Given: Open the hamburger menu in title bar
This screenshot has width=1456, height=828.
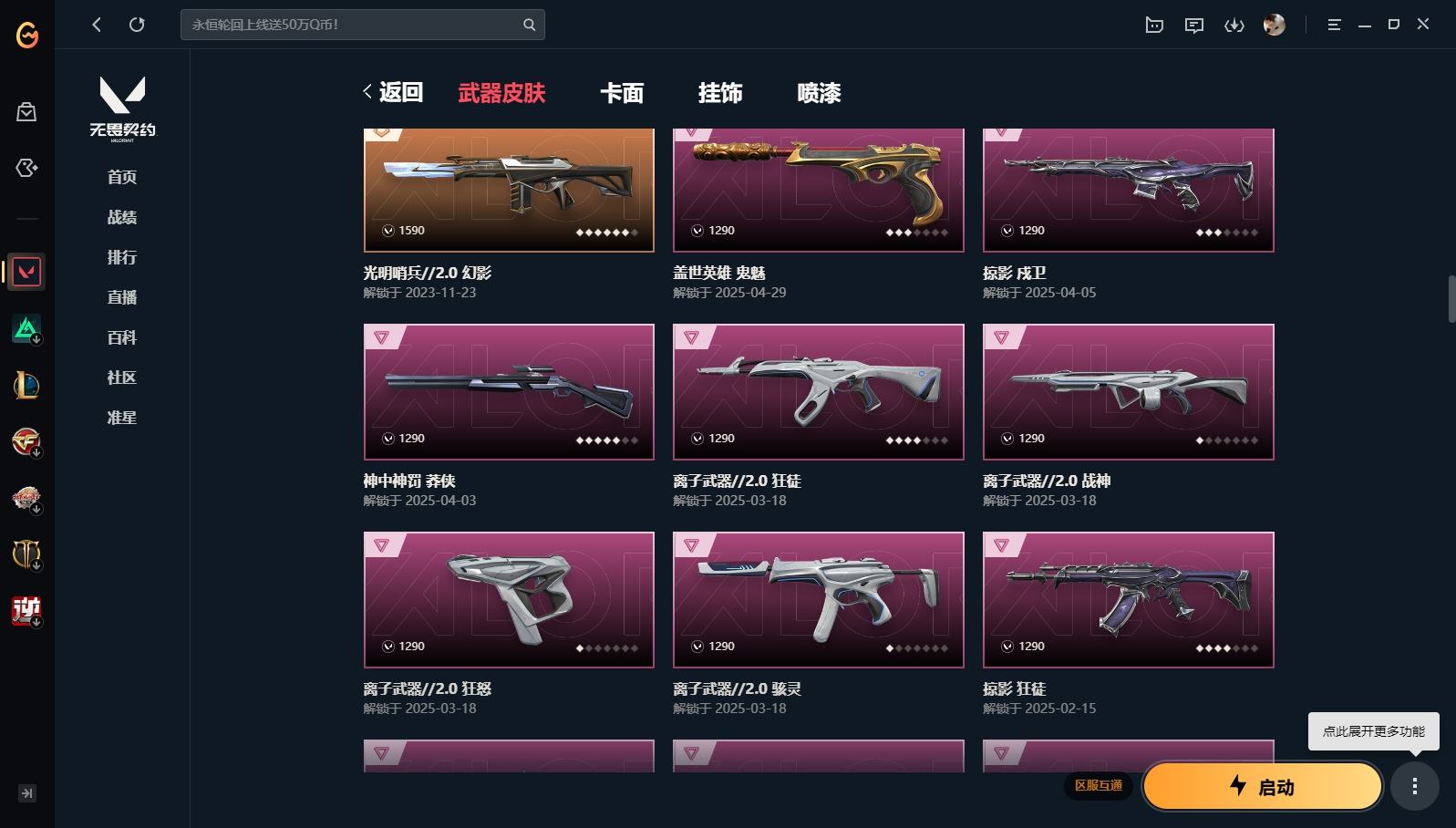Looking at the screenshot, I should tap(1334, 26).
